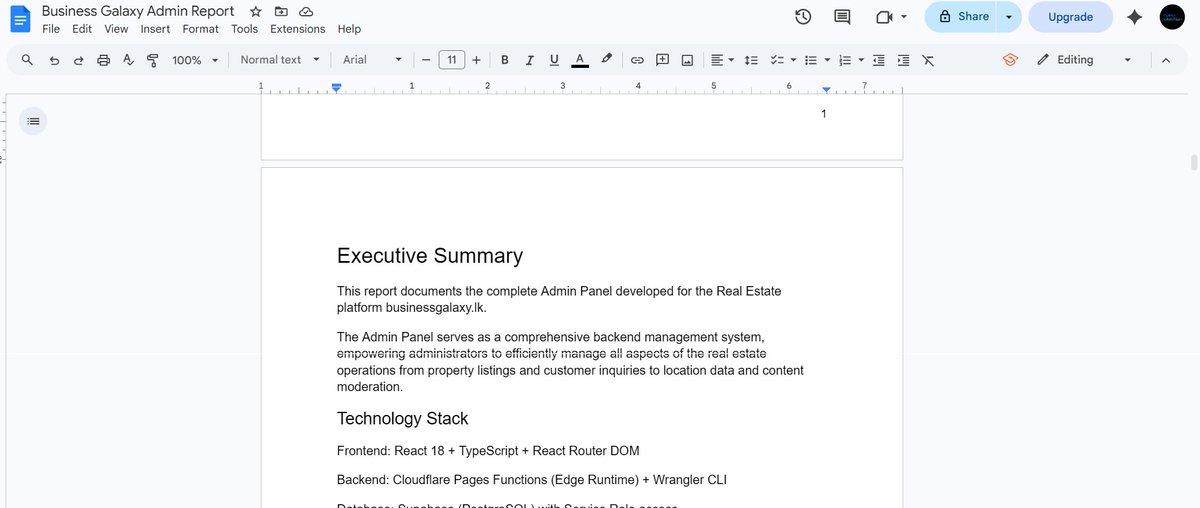Increase the indent
This screenshot has width=1200, height=508.
coord(904,60)
